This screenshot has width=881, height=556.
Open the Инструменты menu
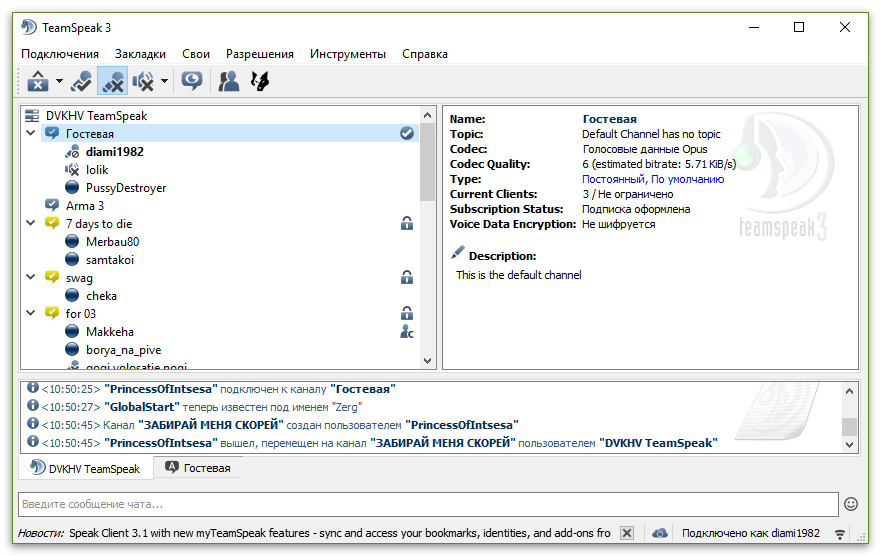347,54
